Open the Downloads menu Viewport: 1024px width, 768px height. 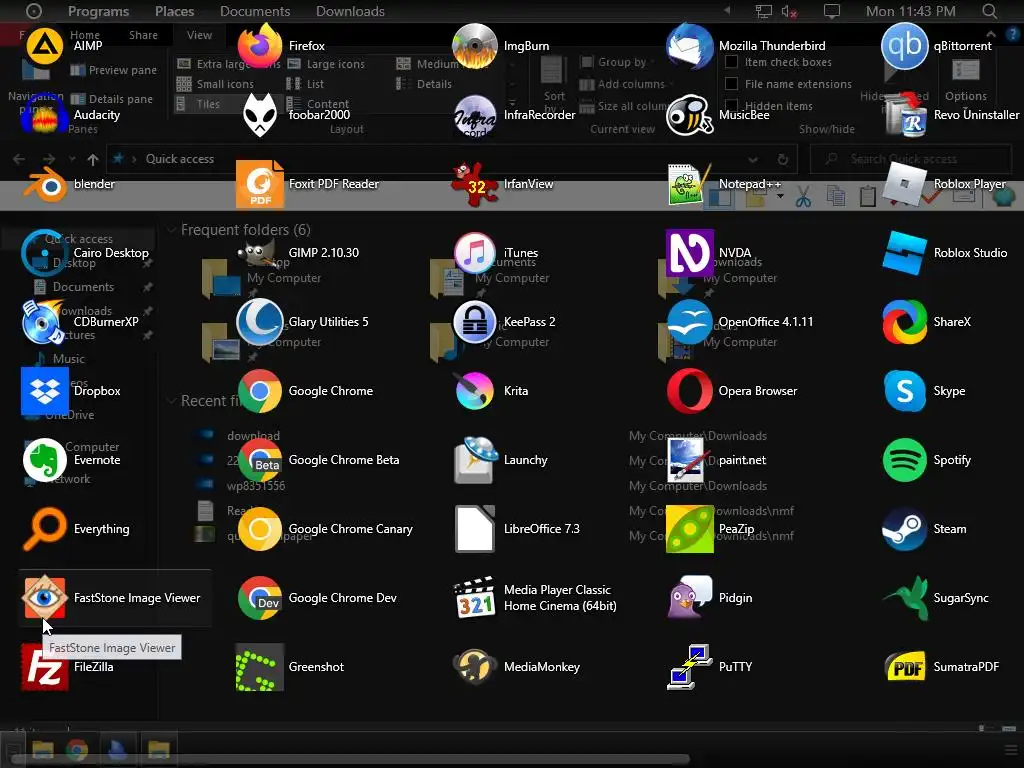350,11
